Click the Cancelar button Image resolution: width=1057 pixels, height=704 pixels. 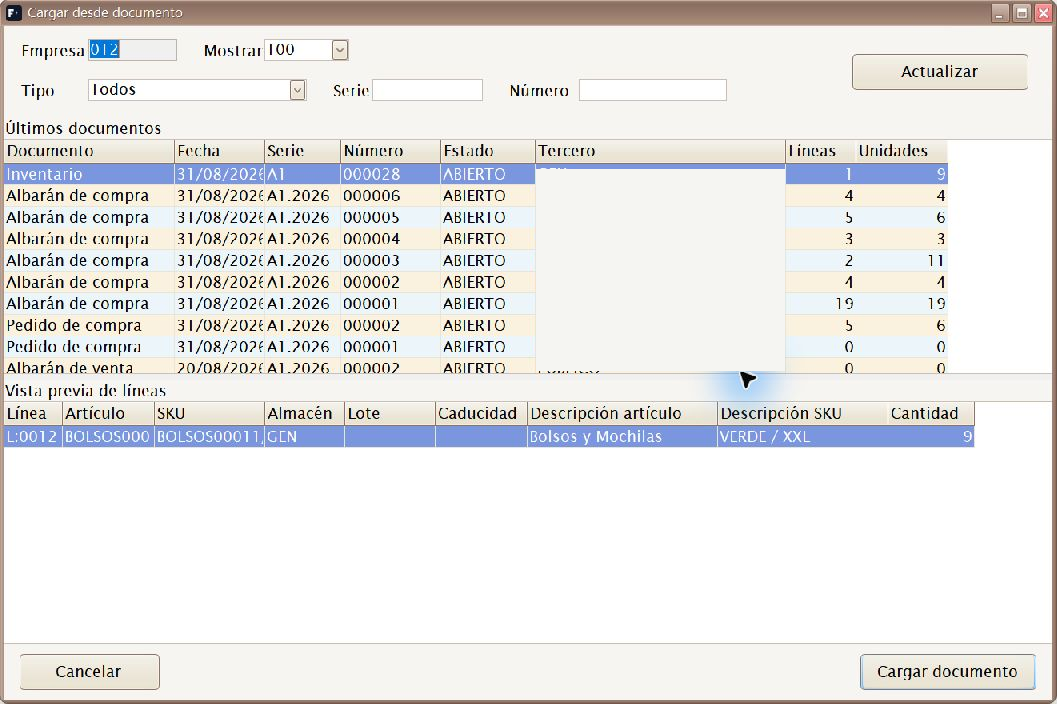coord(90,672)
